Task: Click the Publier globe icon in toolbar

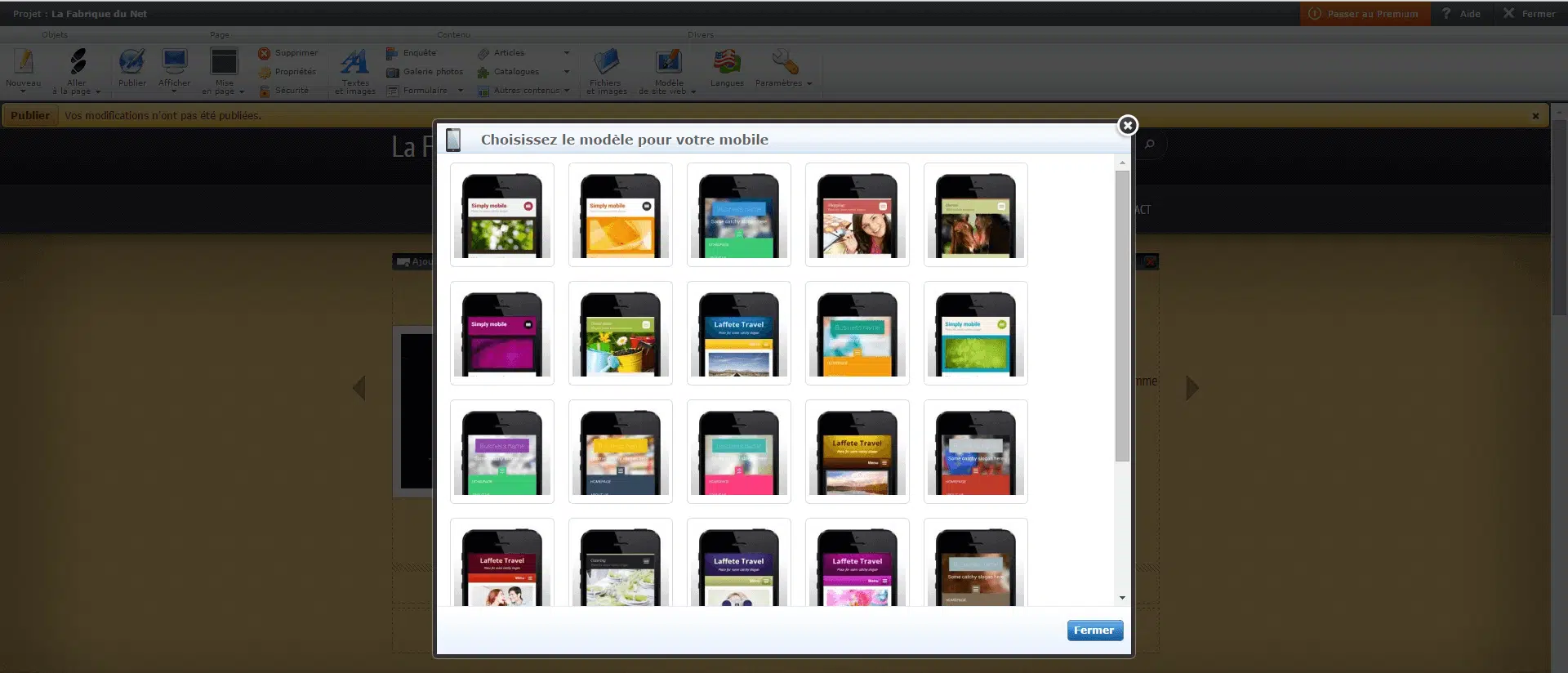Action: 131,63
